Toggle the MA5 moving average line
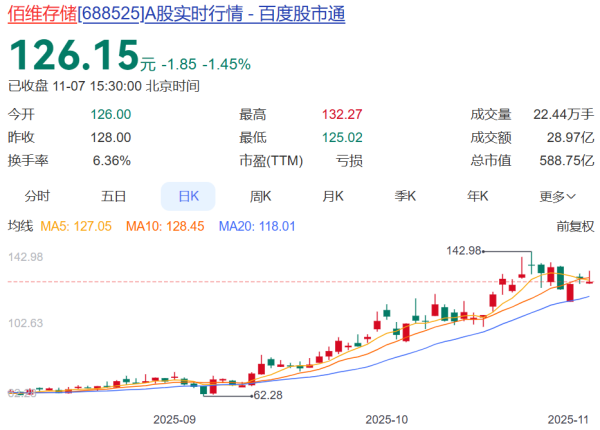This screenshot has height=430, width=600. [x=77, y=227]
